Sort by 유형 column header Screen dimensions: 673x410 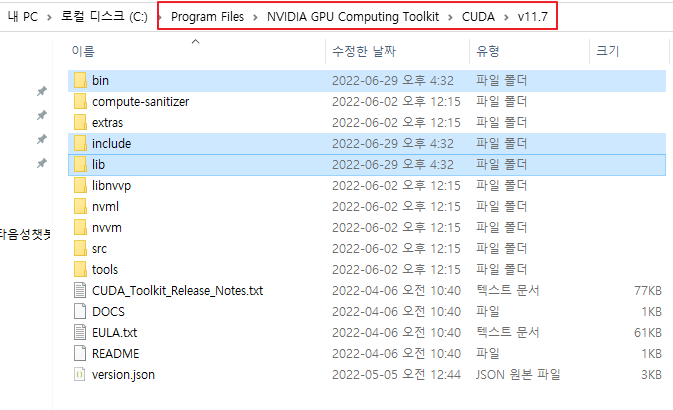(x=488, y=52)
